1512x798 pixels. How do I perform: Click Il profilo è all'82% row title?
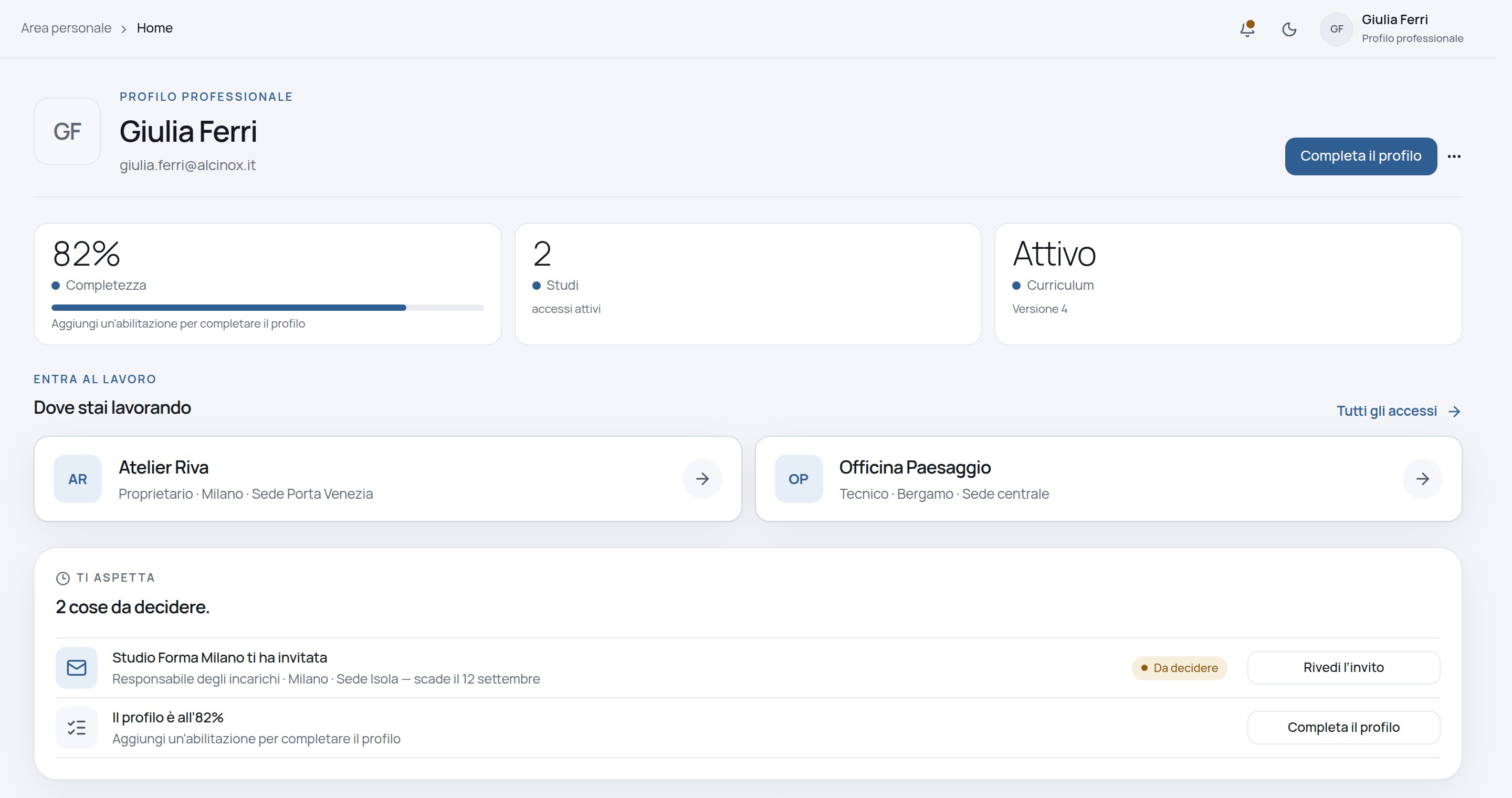[x=168, y=718]
